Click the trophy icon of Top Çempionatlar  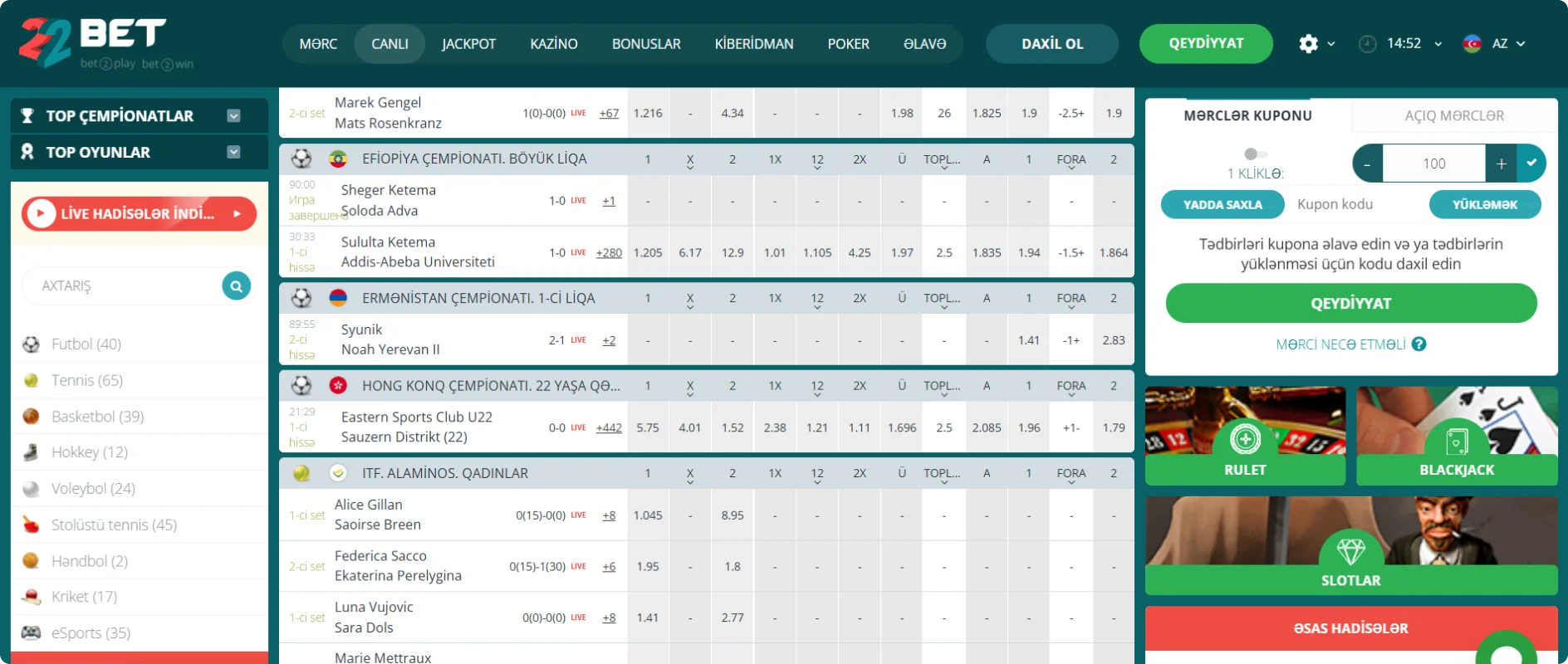coord(27,116)
